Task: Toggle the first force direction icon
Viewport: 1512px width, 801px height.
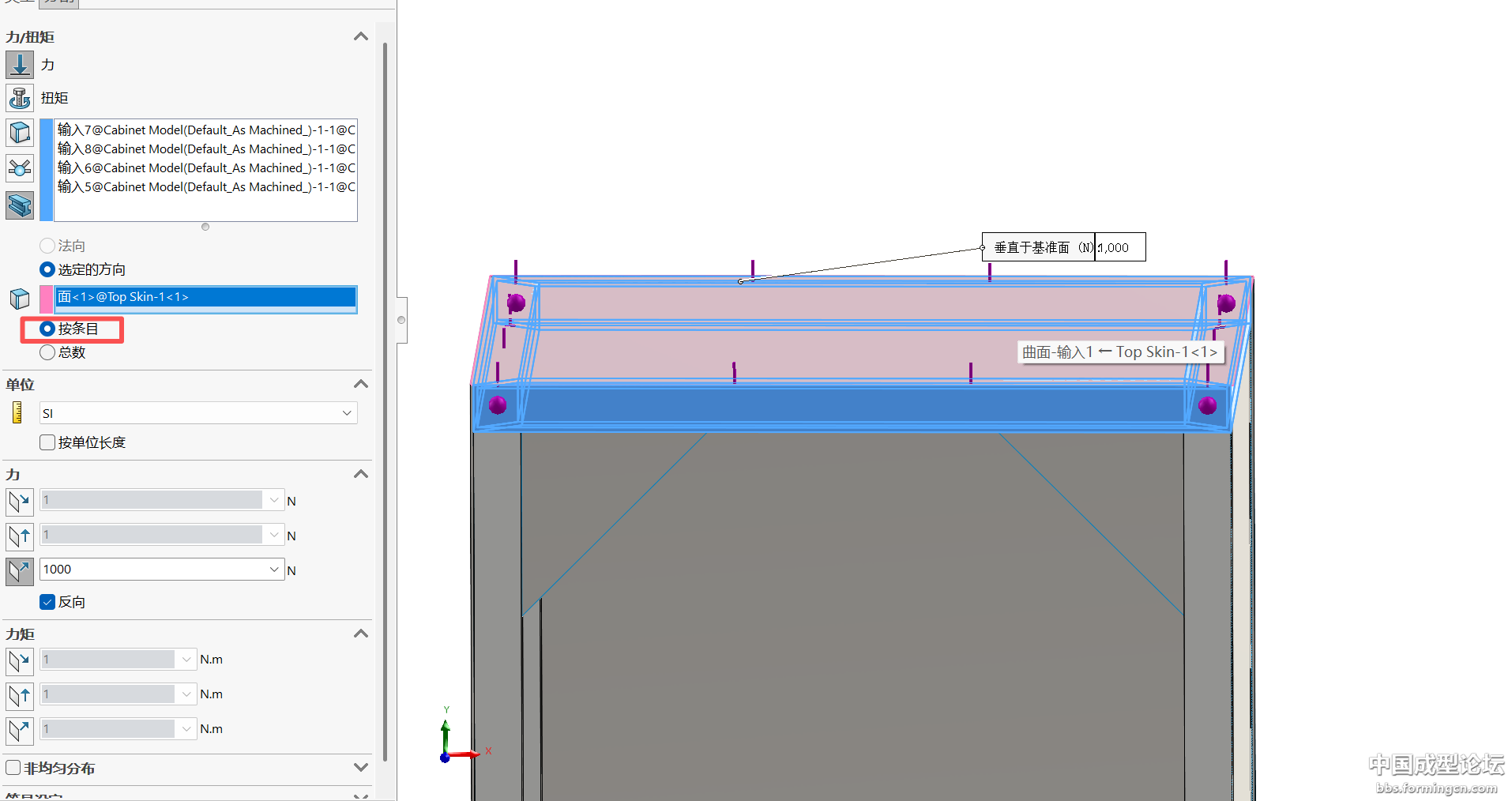Action: point(20,502)
